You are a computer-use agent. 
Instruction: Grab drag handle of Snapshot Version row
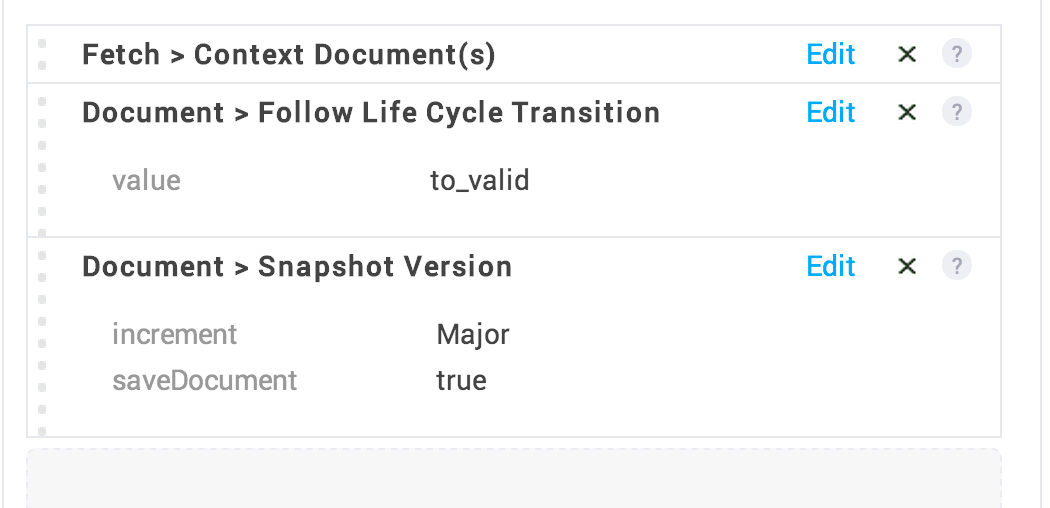point(42,343)
